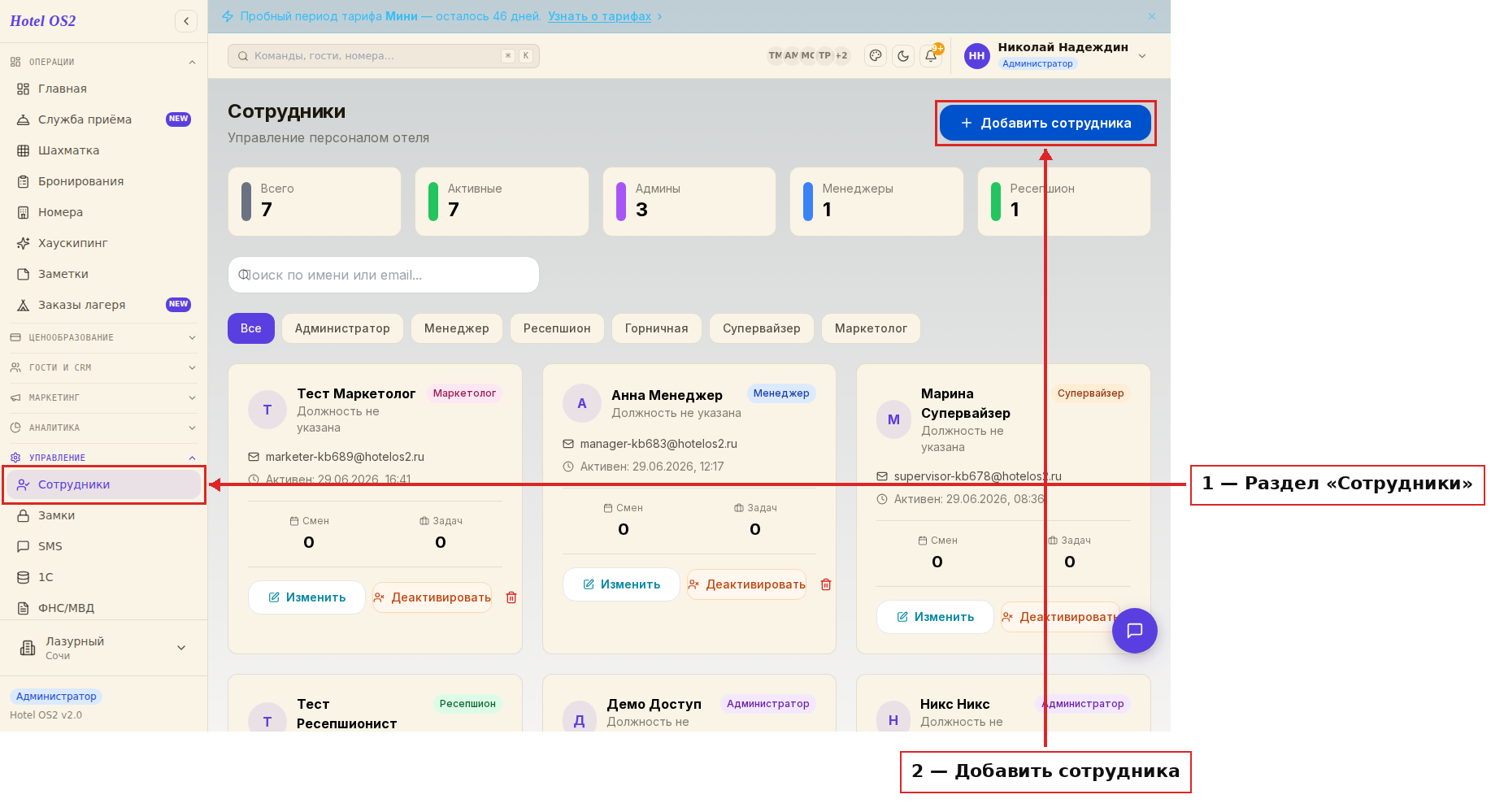Open ФНС/МВД section
1504x812 pixels.
pyautogui.click(x=104, y=608)
